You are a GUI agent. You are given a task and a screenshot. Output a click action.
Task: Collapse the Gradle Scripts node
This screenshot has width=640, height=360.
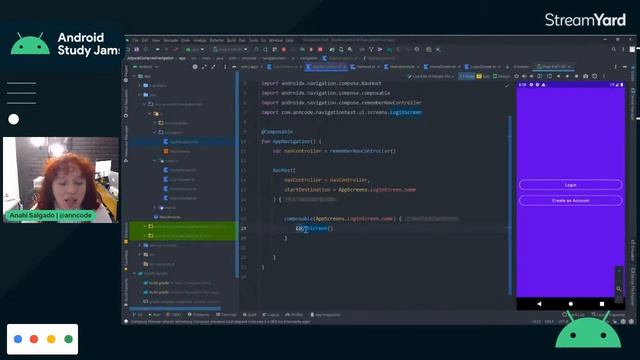135,273
